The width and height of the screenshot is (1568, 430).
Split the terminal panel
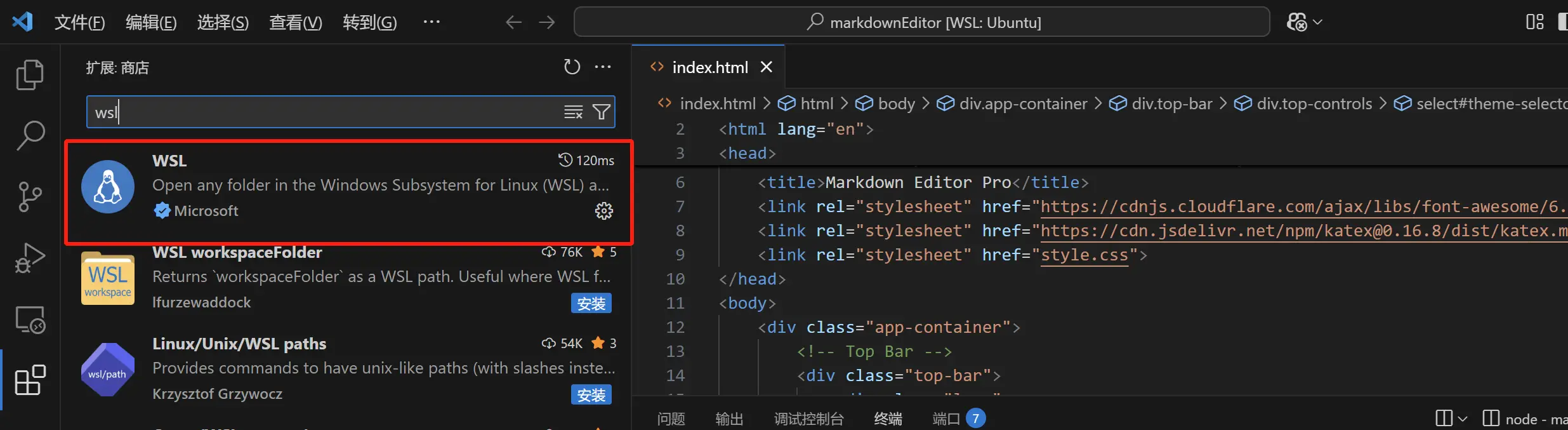click(x=1444, y=419)
